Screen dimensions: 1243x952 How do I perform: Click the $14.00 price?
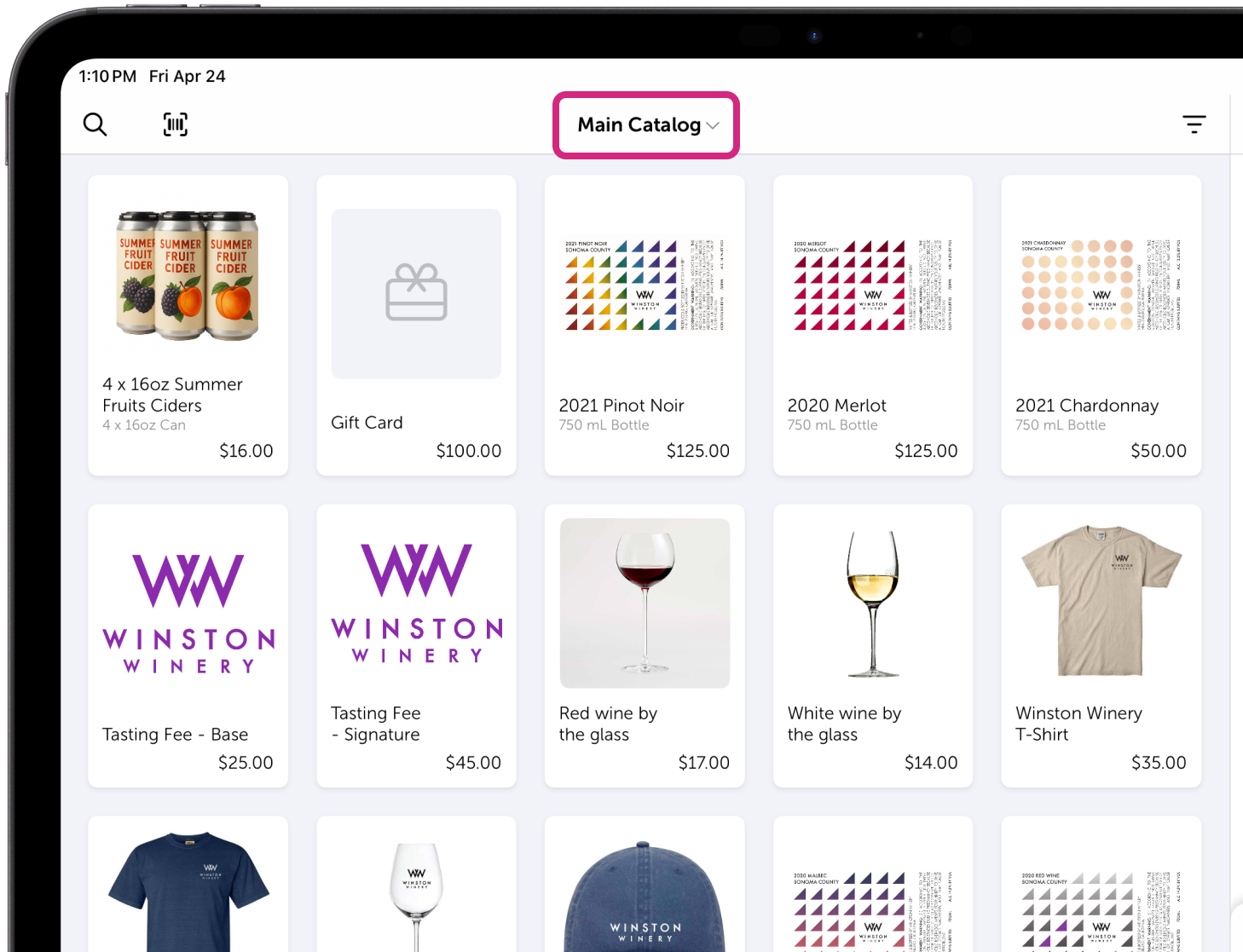point(931,763)
